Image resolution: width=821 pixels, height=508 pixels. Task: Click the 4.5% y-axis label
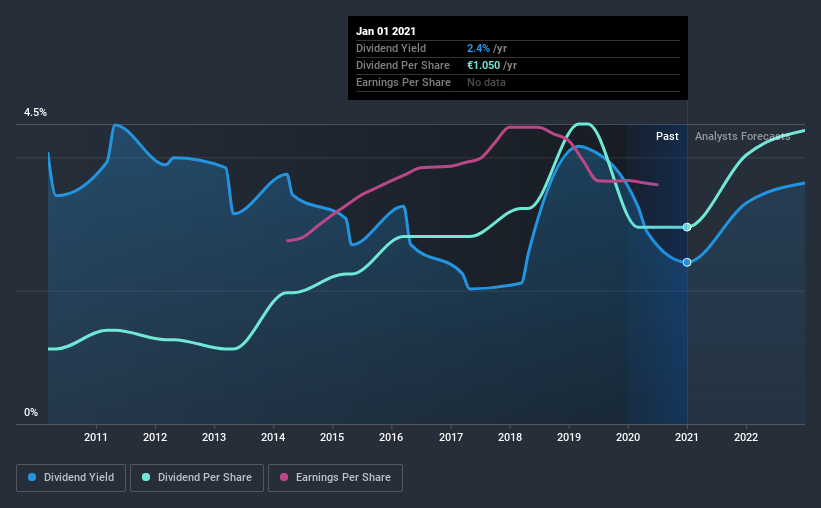[35, 113]
